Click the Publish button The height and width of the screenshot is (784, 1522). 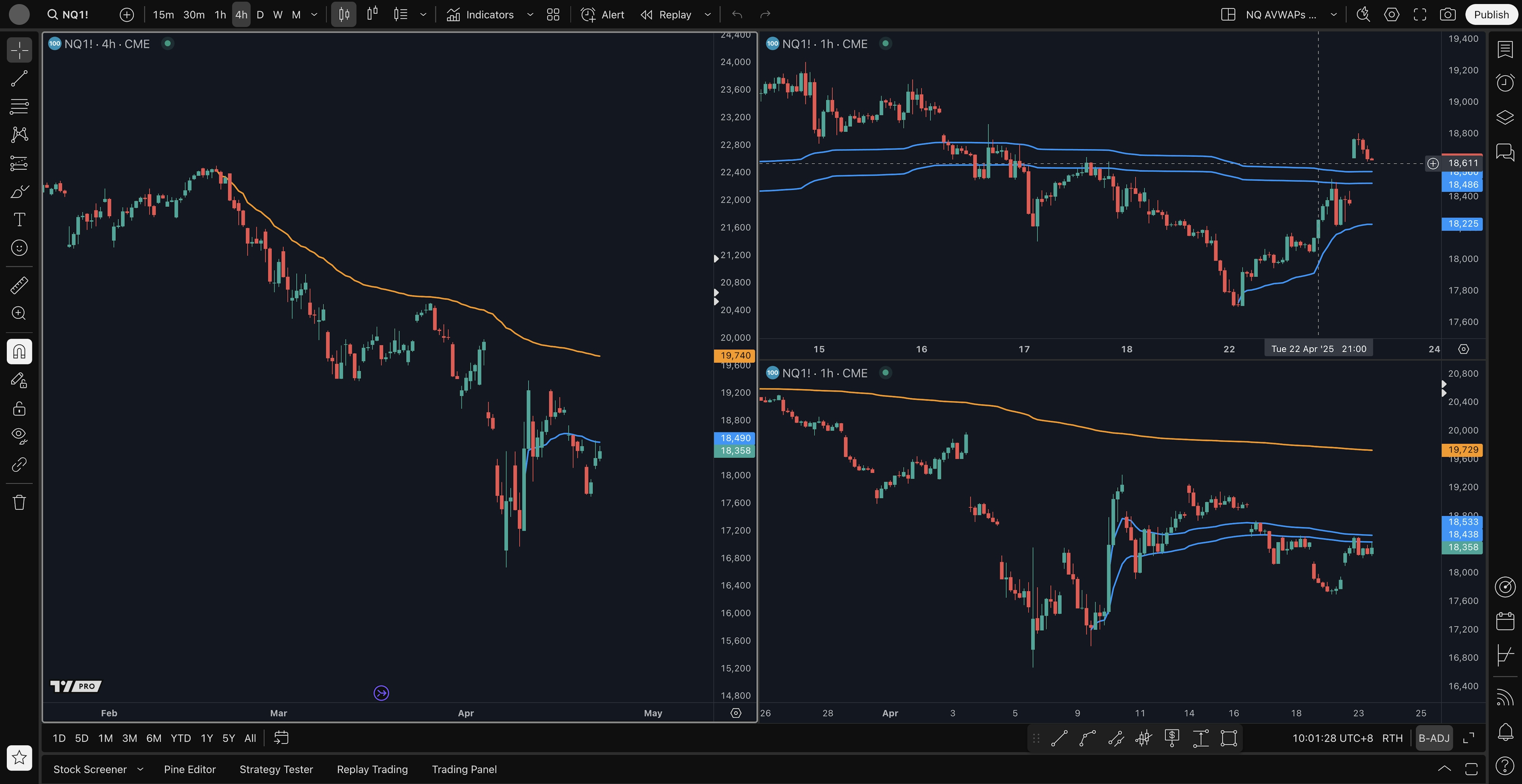(1491, 15)
